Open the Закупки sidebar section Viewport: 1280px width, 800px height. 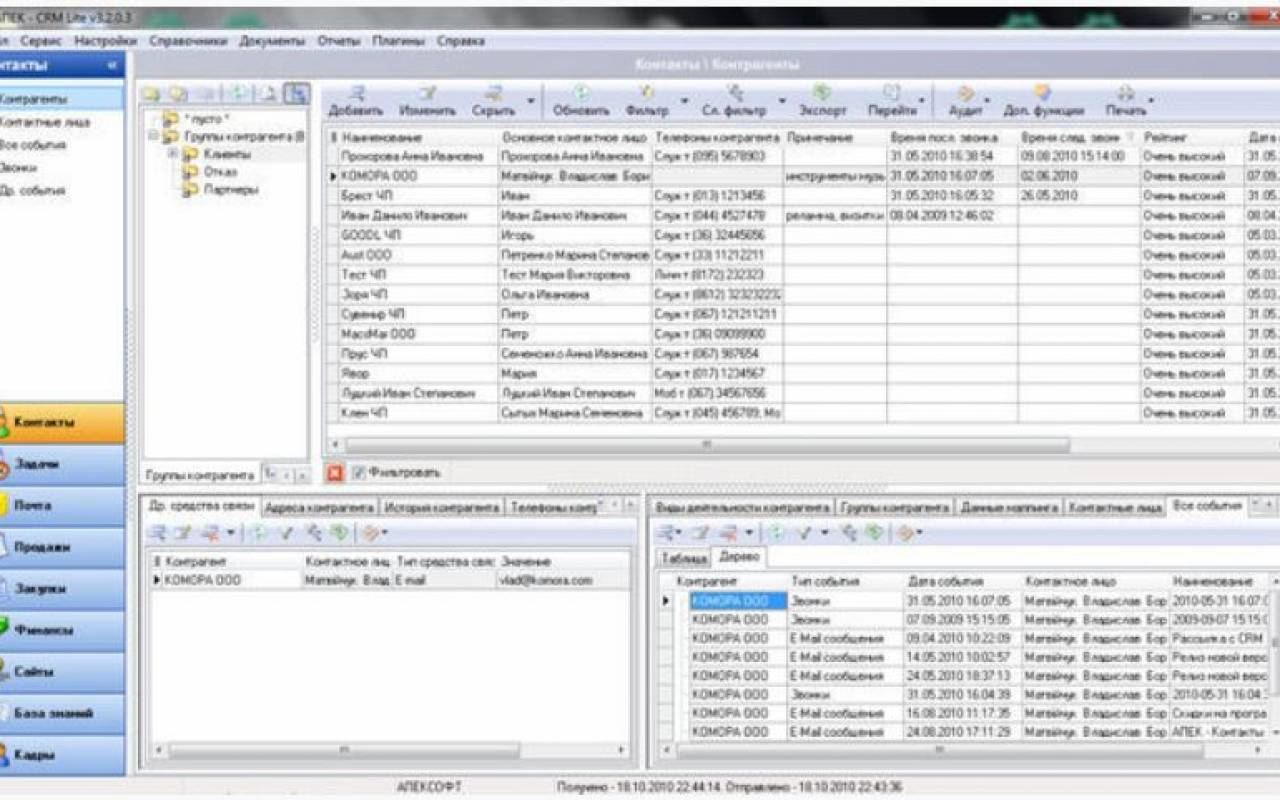point(62,589)
